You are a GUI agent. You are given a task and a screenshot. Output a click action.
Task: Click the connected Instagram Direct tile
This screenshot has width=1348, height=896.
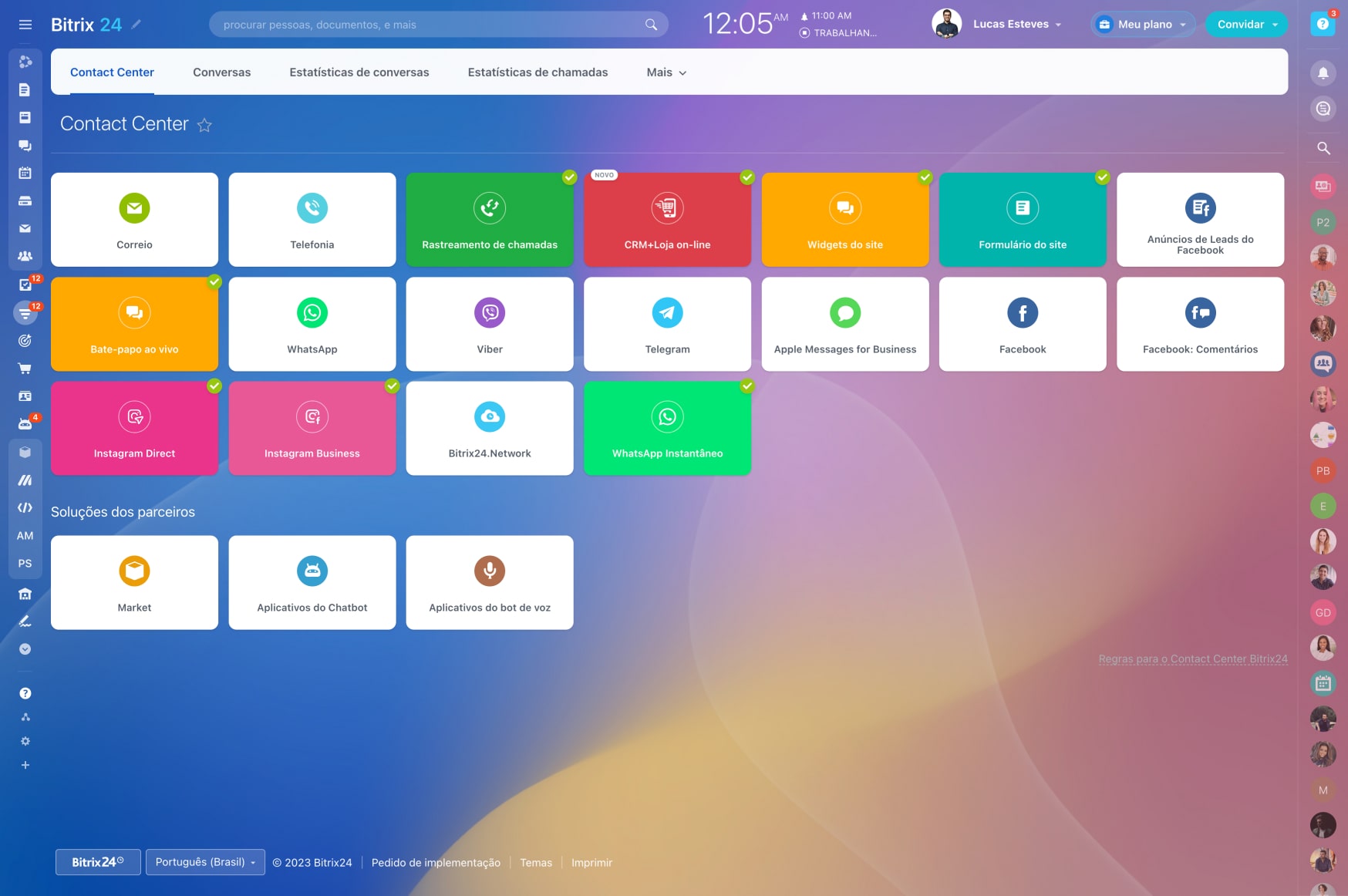(x=134, y=429)
